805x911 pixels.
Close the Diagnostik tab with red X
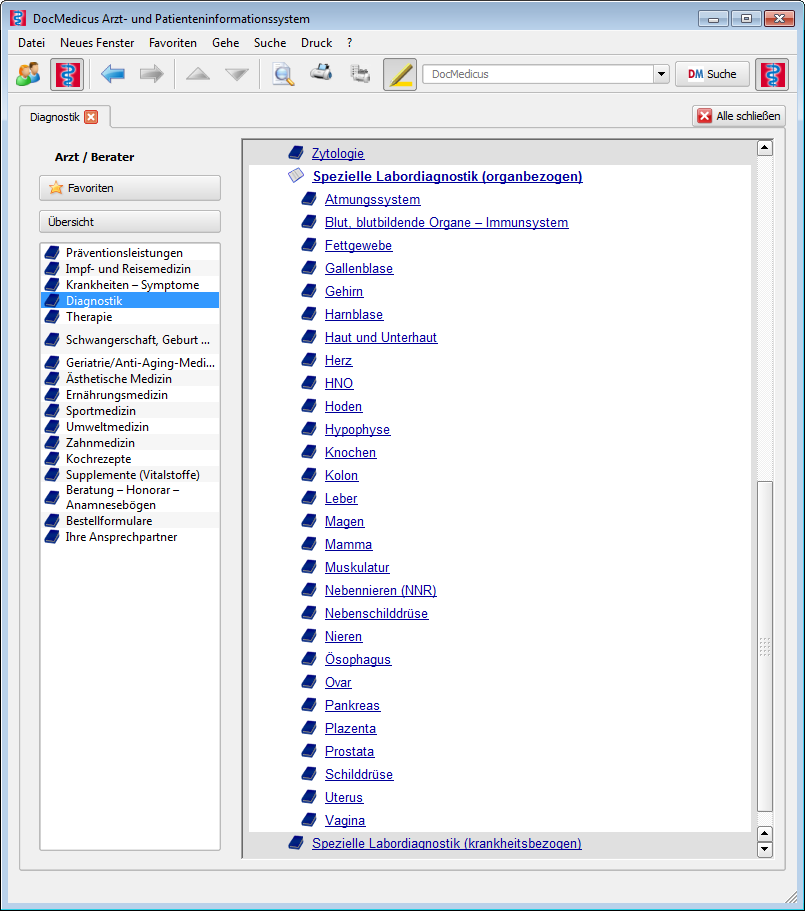point(91,117)
